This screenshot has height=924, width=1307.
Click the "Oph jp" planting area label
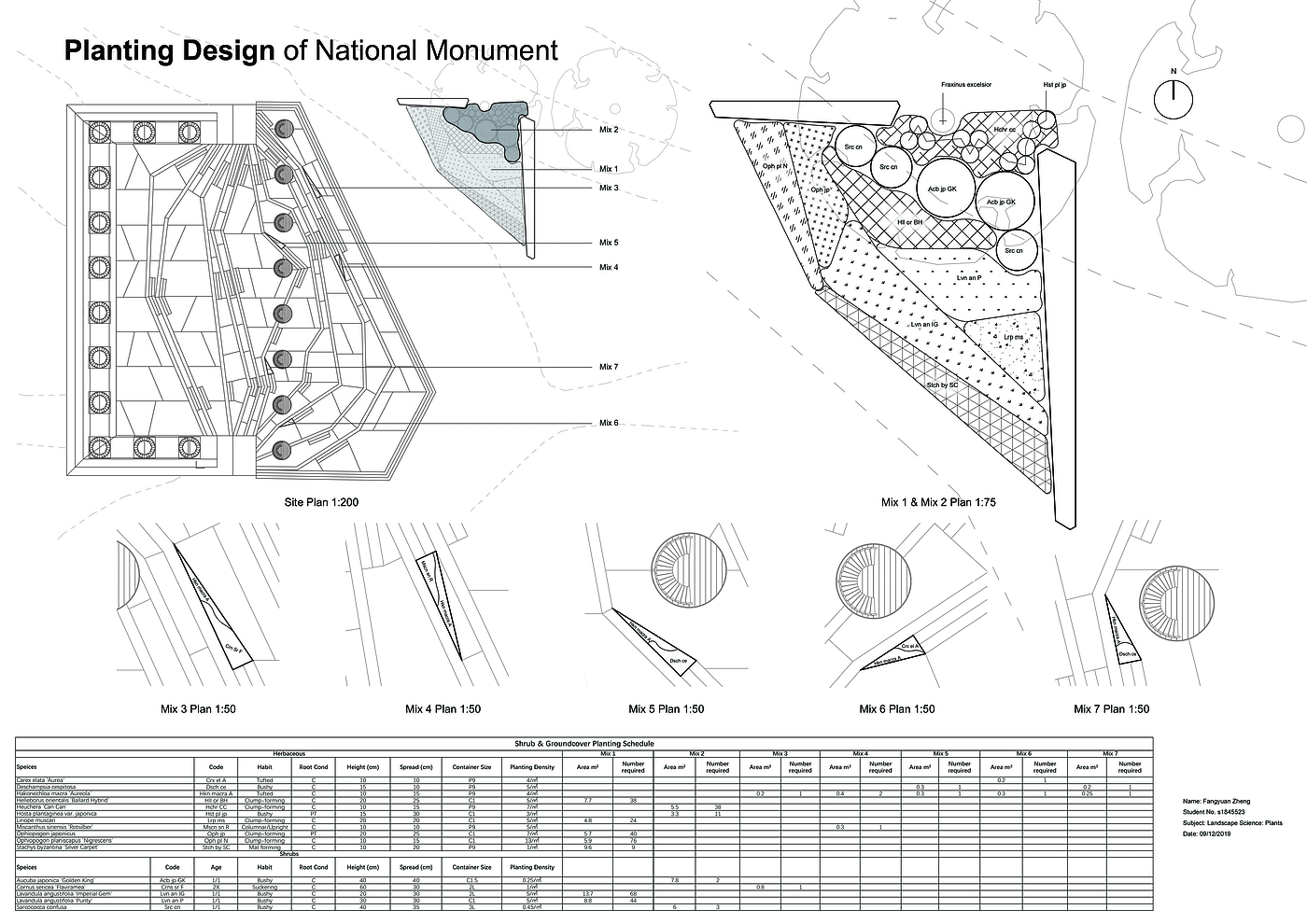821,189
